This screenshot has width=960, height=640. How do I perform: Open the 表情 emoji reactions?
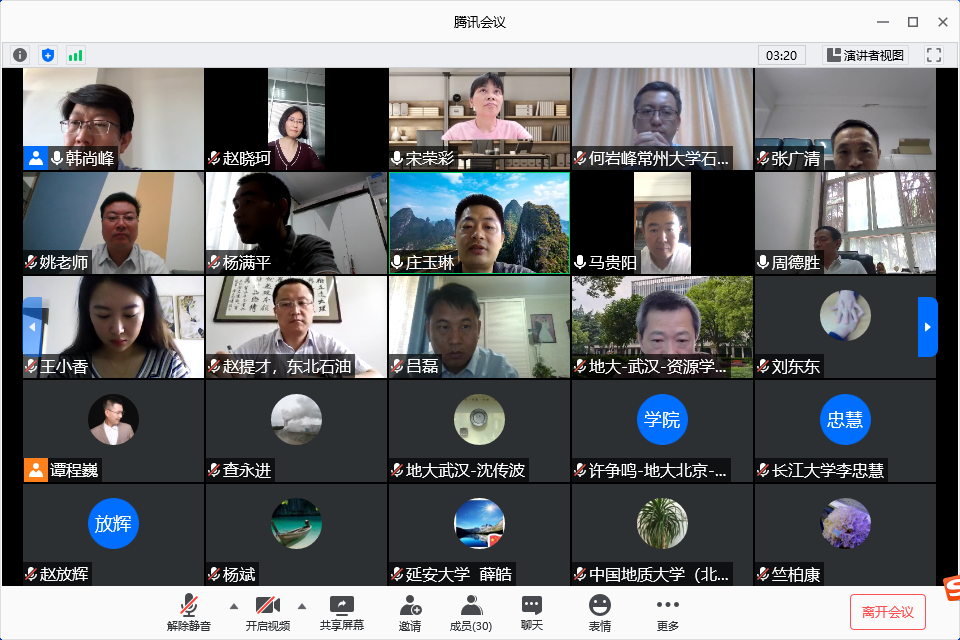tap(600, 612)
